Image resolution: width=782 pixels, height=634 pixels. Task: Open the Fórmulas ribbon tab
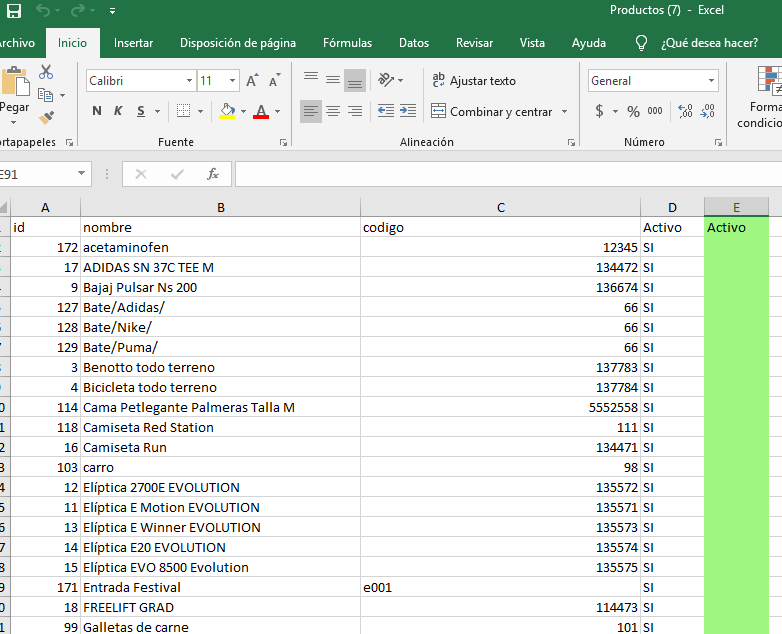[x=347, y=43]
